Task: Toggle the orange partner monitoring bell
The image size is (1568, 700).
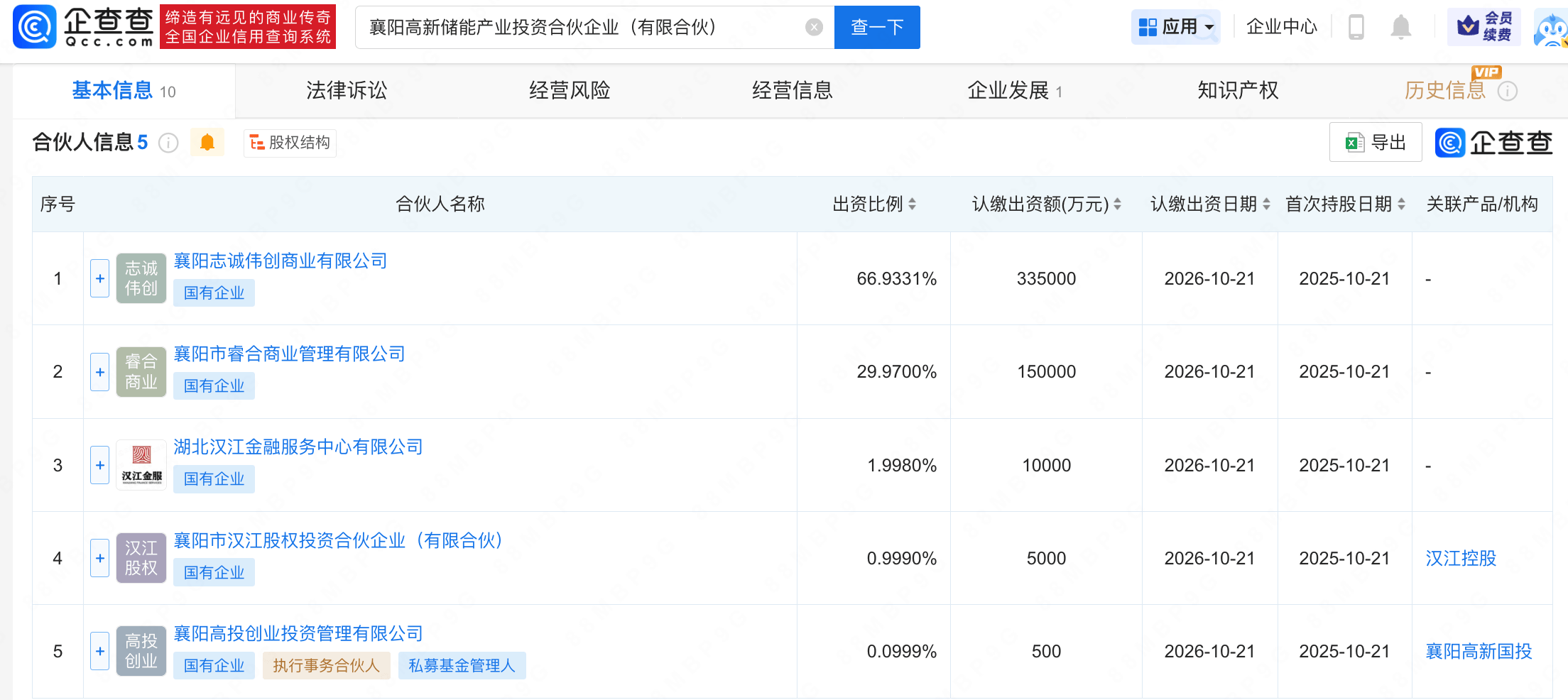Action: (x=207, y=143)
